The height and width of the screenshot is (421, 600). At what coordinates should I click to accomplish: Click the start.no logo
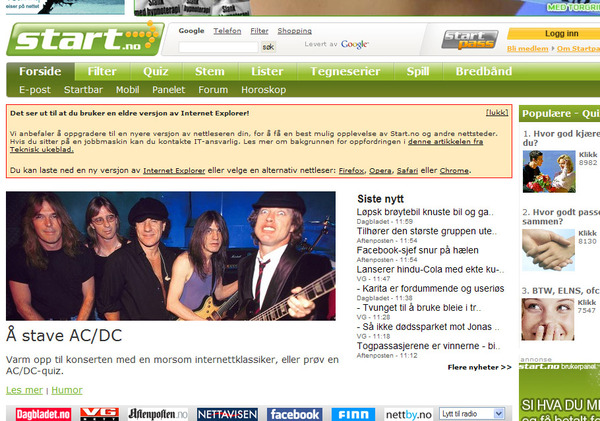(x=85, y=39)
